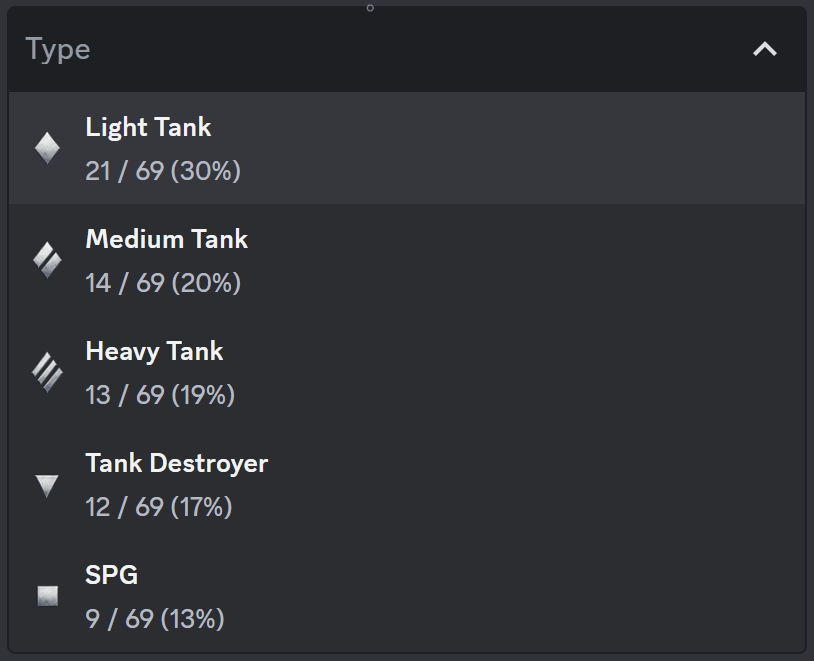Click the SPG square icon
This screenshot has width=814, height=661.
point(47,596)
